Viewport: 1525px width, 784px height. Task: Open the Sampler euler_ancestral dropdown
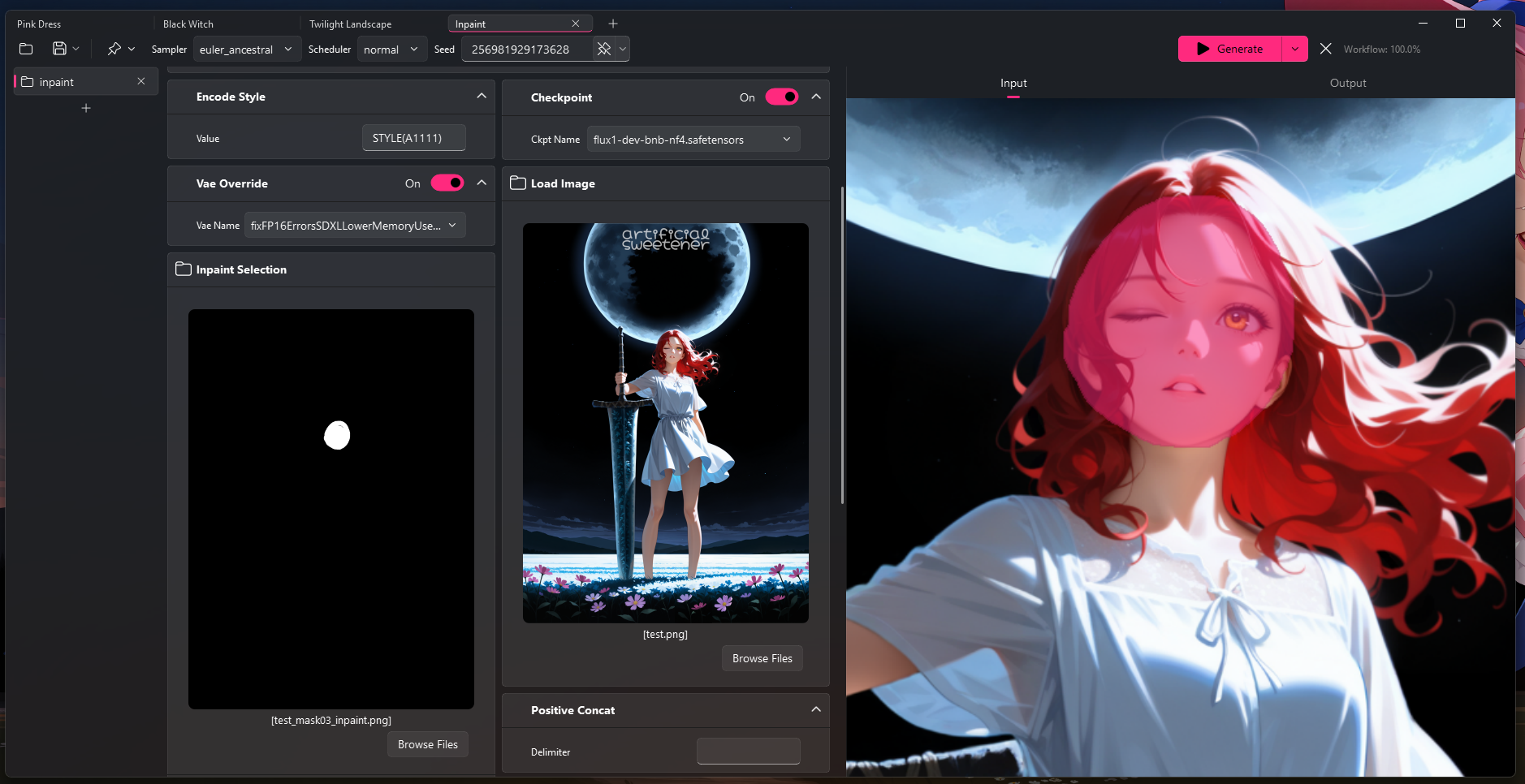(247, 50)
